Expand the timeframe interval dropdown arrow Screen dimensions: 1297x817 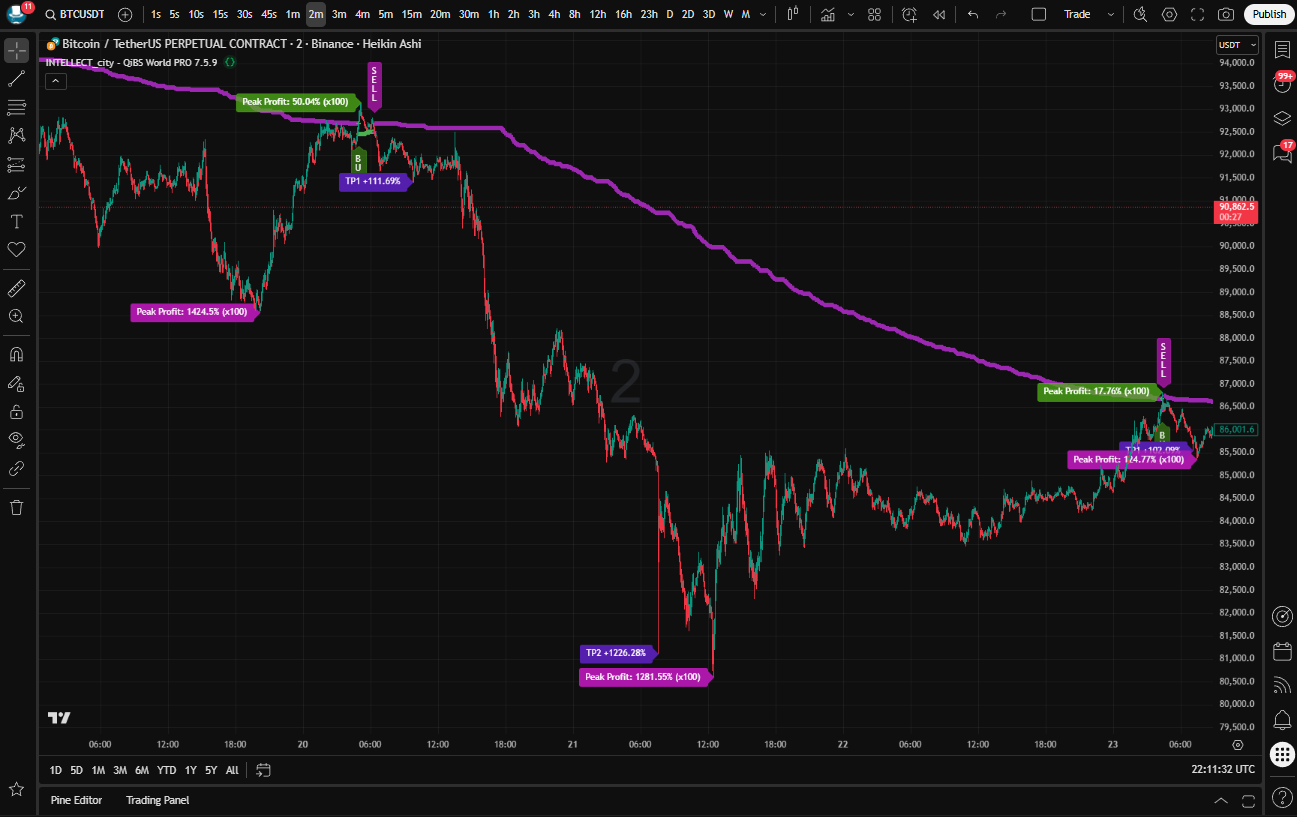point(764,14)
